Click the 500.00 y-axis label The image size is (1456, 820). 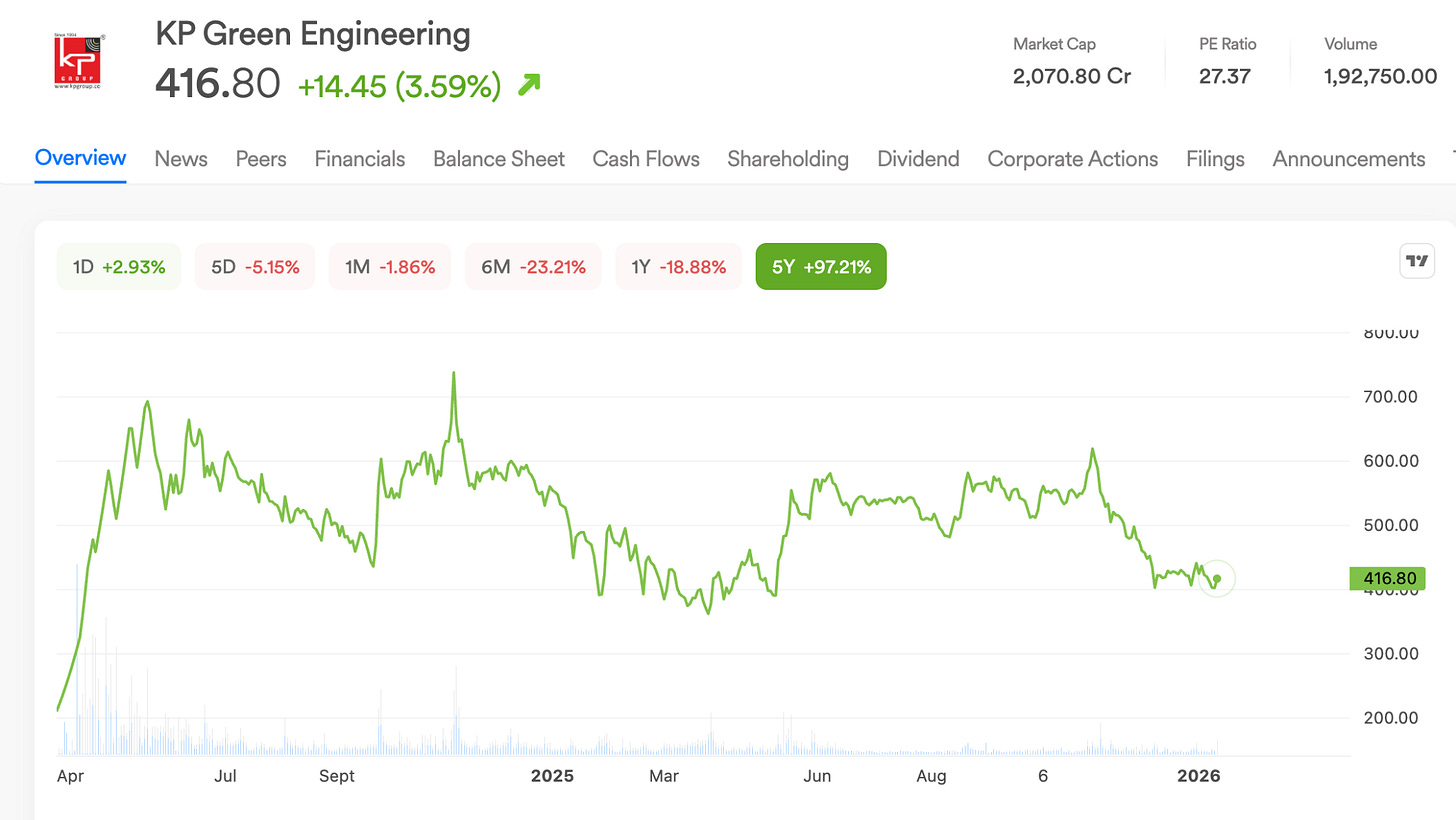[1392, 525]
